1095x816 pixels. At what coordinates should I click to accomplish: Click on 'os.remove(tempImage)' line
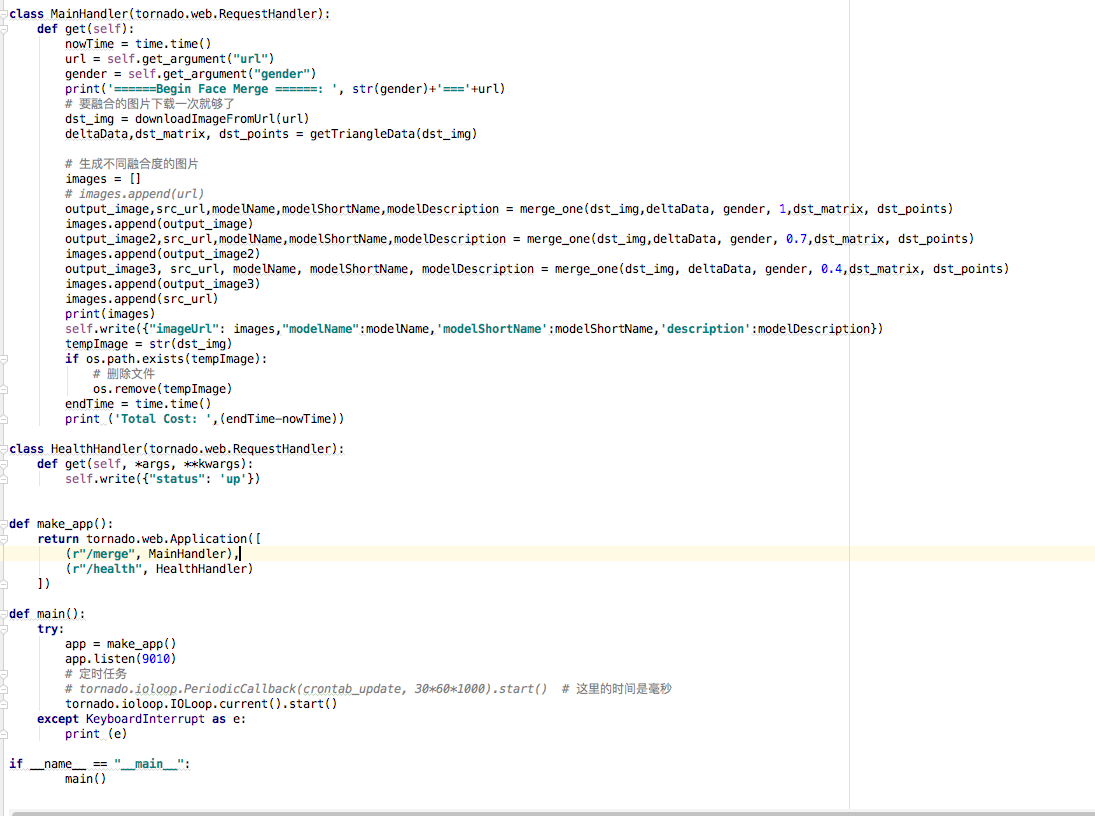tap(163, 389)
